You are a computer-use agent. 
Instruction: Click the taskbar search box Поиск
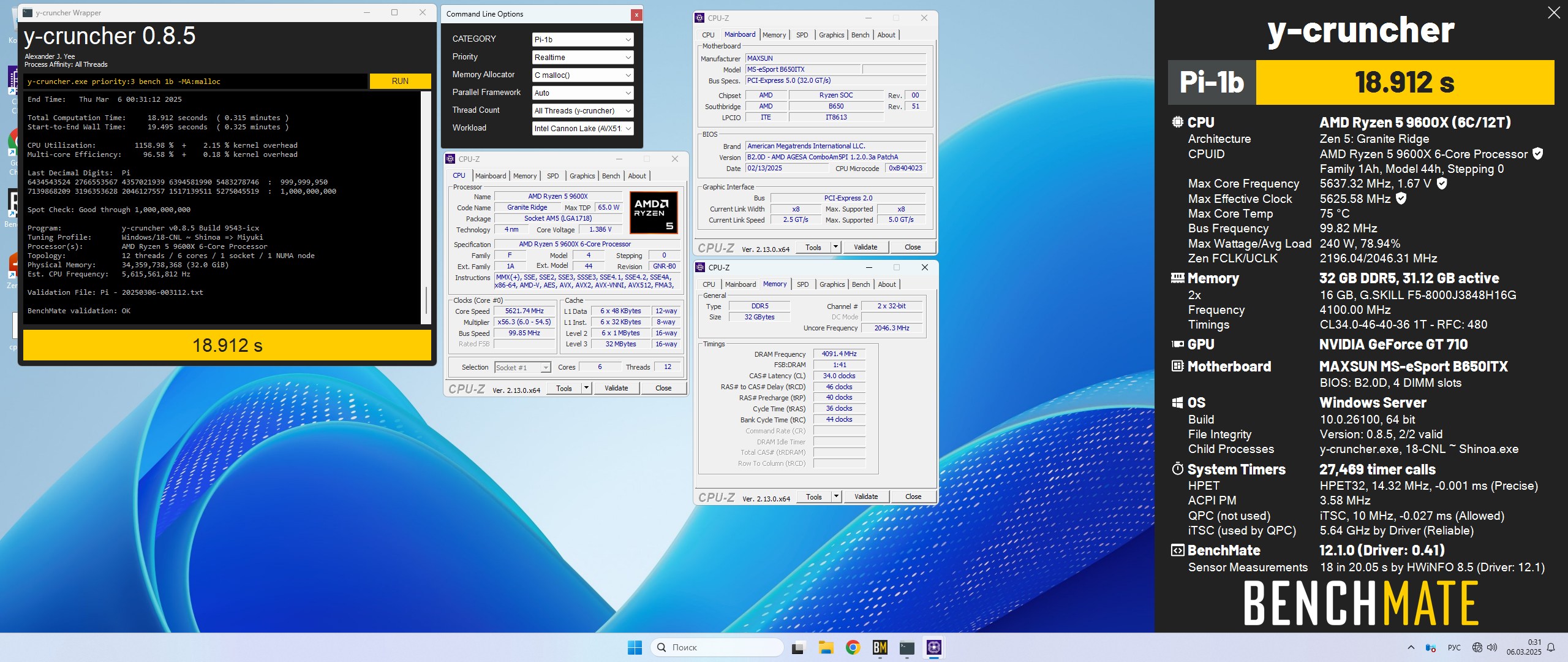(717, 647)
